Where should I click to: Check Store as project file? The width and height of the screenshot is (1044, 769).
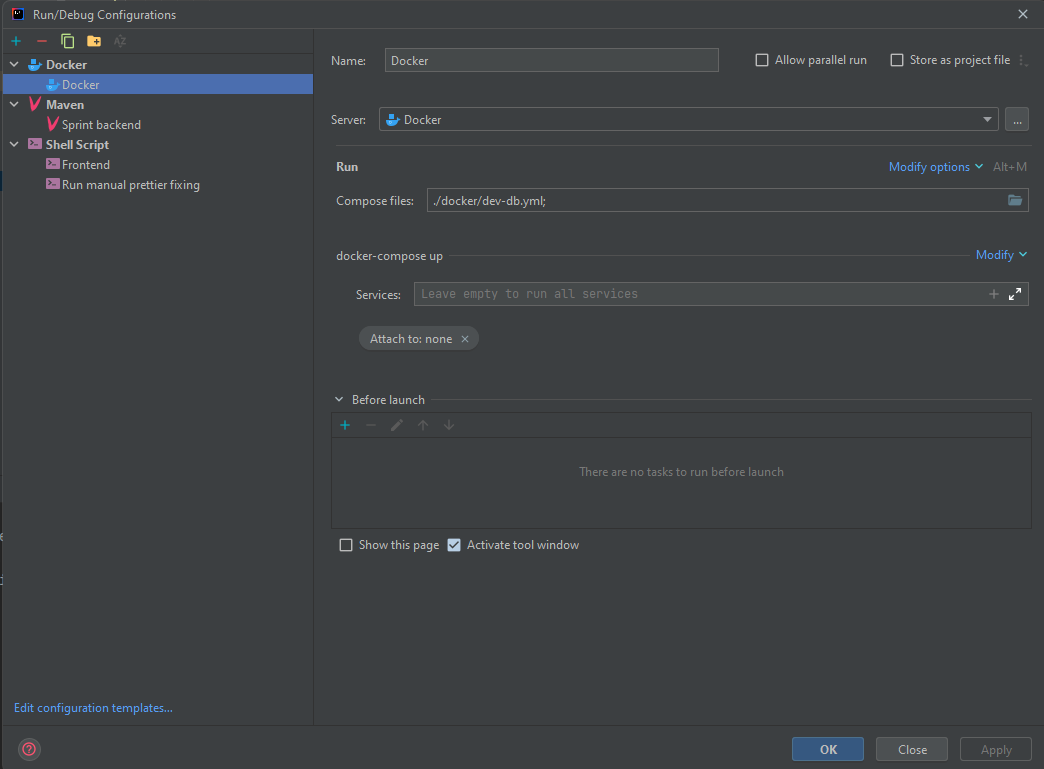click(896, 60)
